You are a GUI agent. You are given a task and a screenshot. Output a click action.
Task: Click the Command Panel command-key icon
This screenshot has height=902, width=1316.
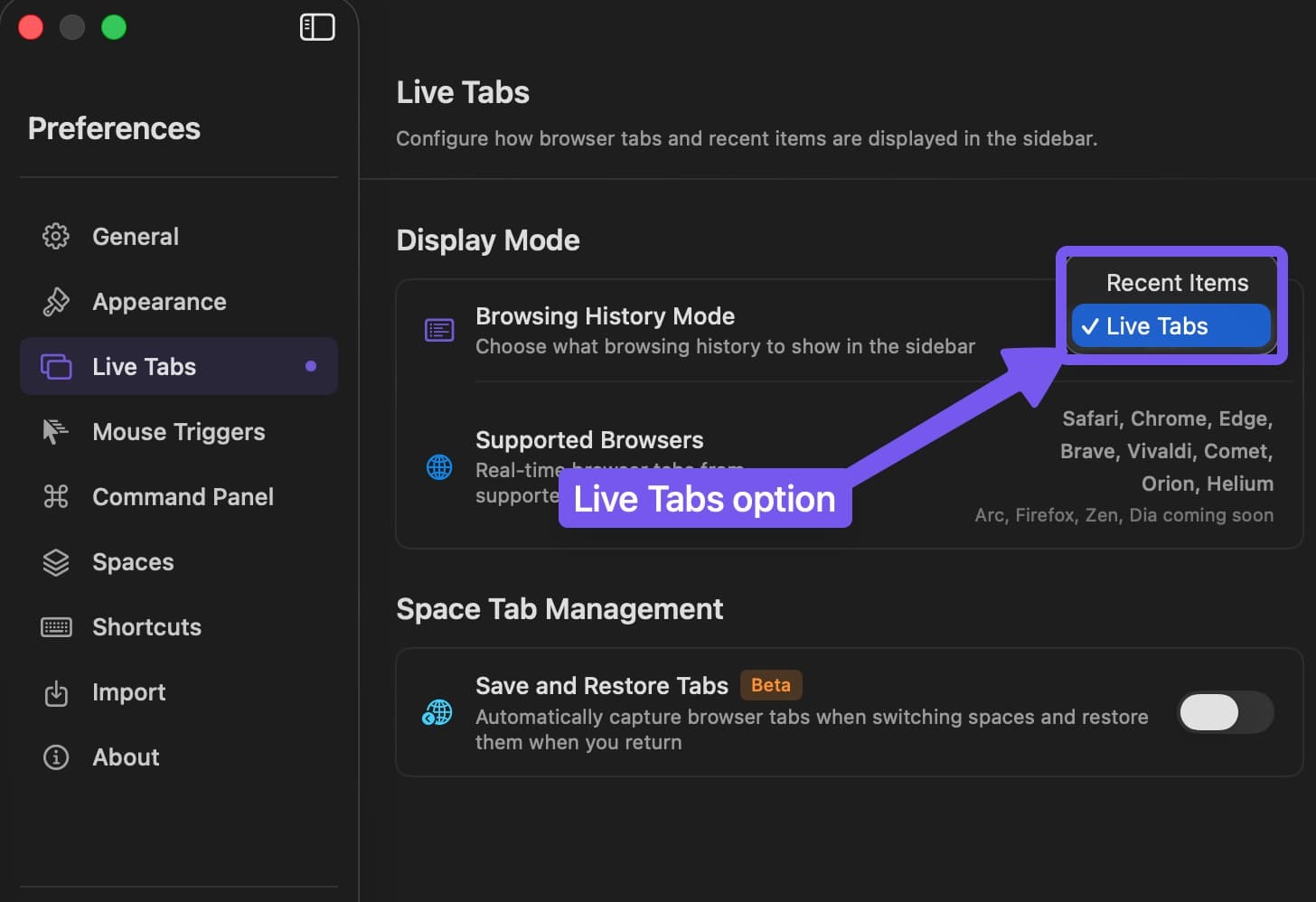[55, 496]
